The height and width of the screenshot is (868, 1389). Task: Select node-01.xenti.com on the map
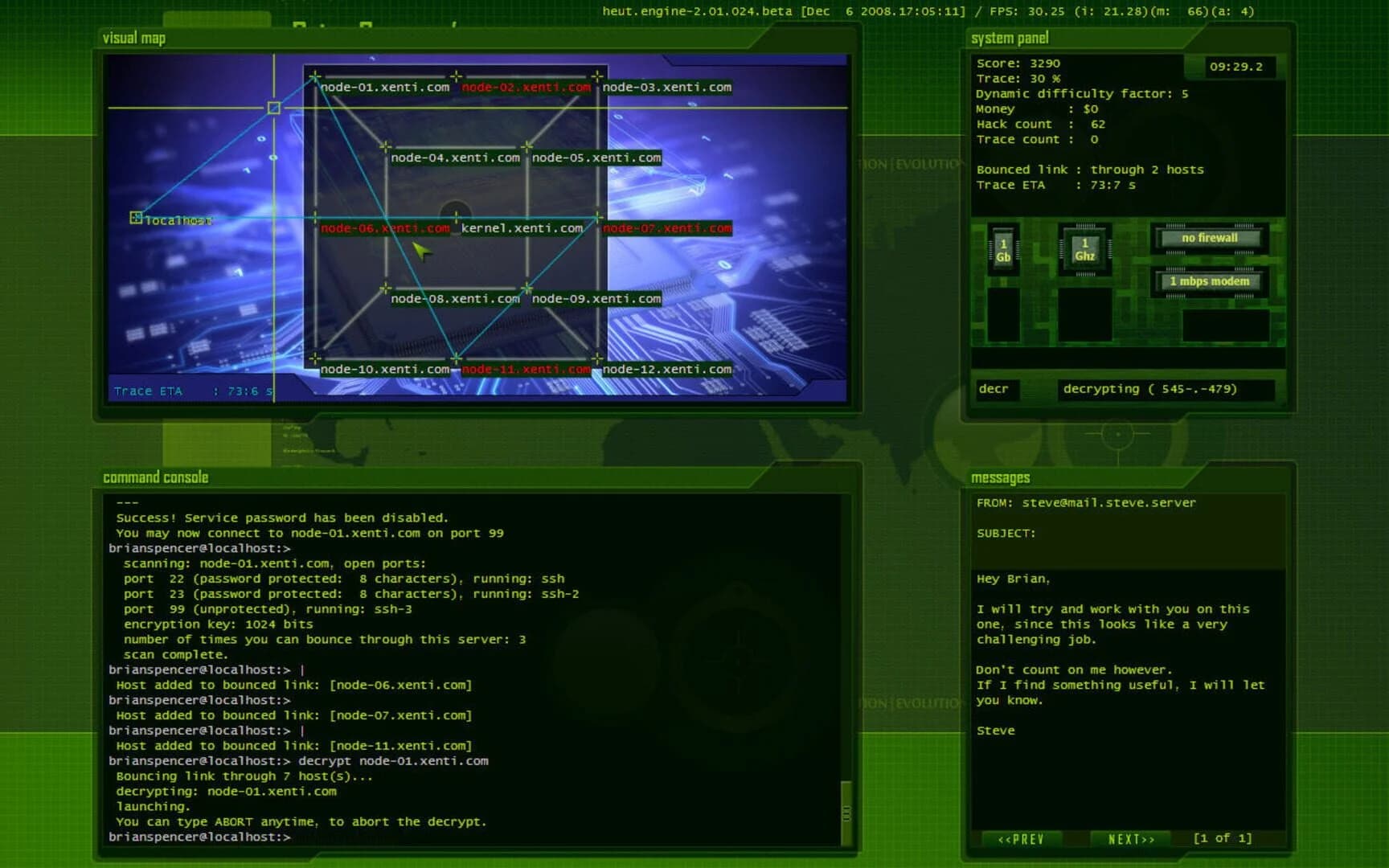coord(383,88)
